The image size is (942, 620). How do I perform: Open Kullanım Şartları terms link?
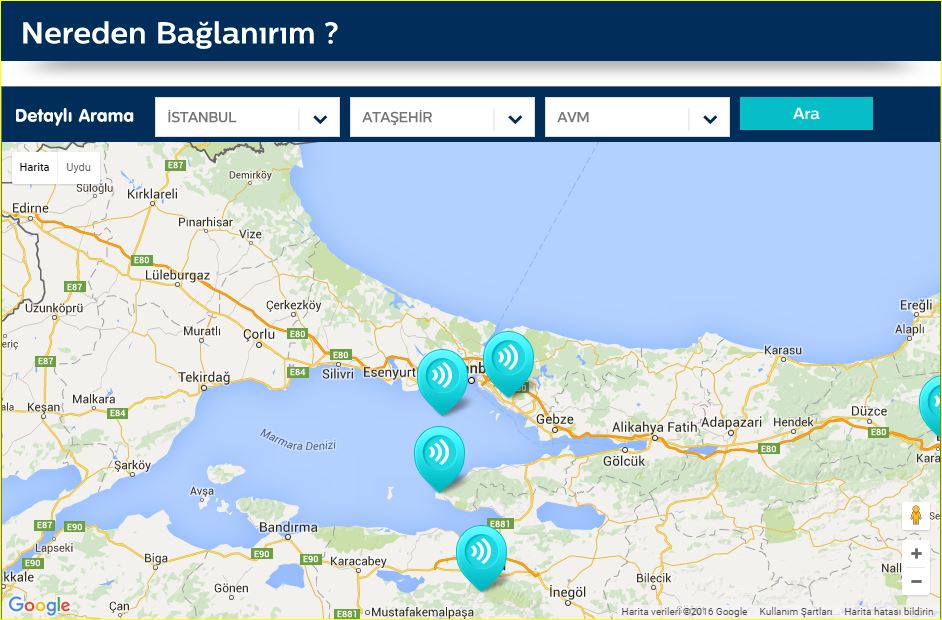click(796, 612)
